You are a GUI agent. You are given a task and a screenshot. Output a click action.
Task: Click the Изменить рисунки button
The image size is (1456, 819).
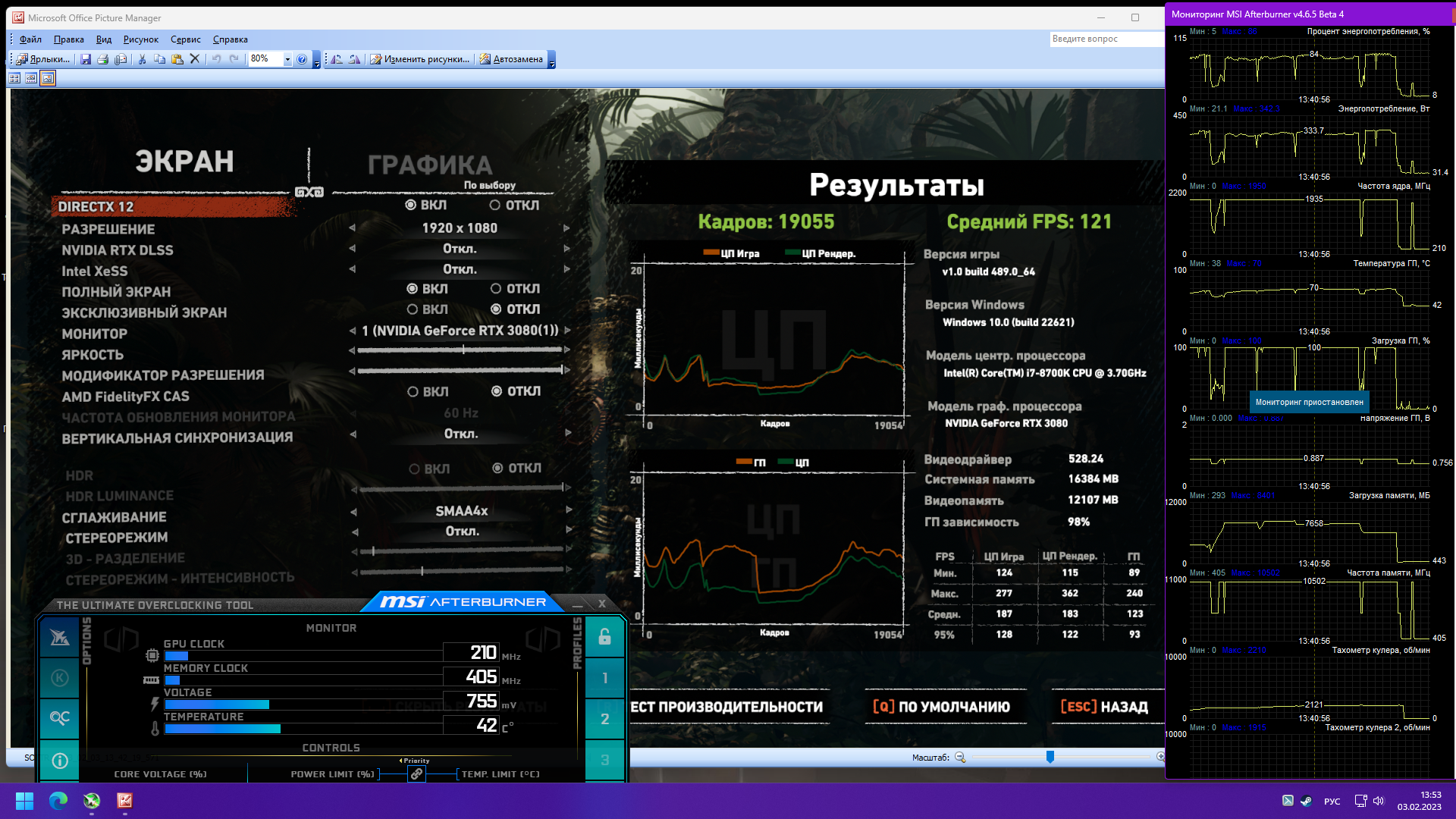419,59
